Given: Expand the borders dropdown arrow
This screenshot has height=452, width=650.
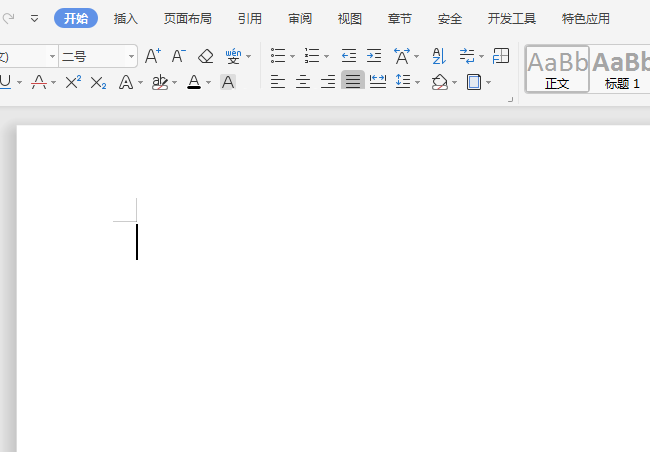Looking at the screenshot, I should (489, 83).
